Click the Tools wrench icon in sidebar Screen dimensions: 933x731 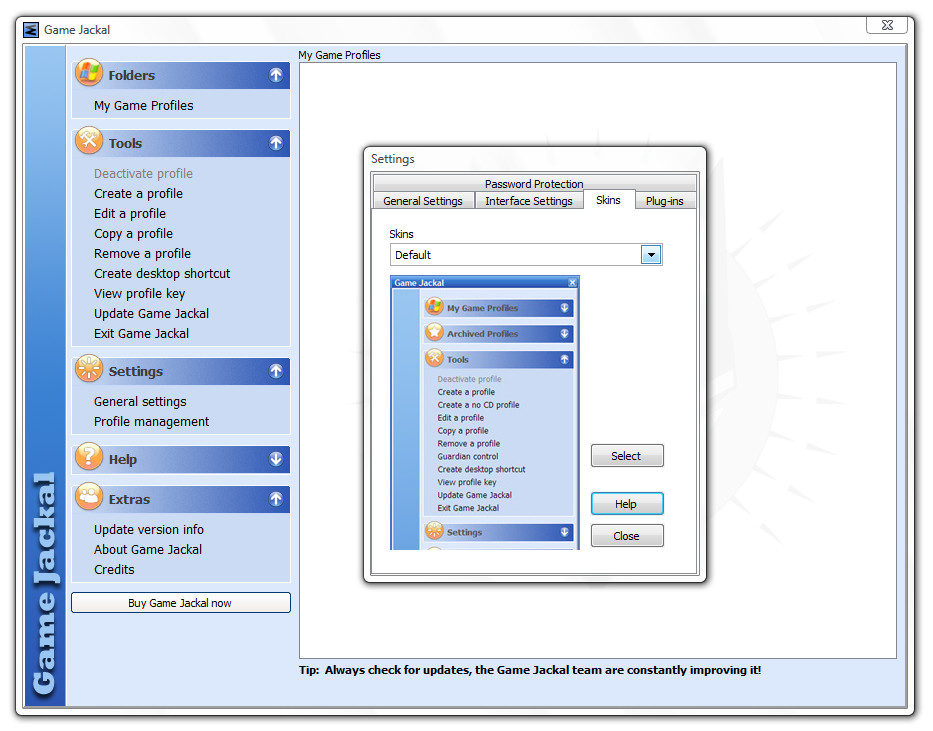click(89, 141)
